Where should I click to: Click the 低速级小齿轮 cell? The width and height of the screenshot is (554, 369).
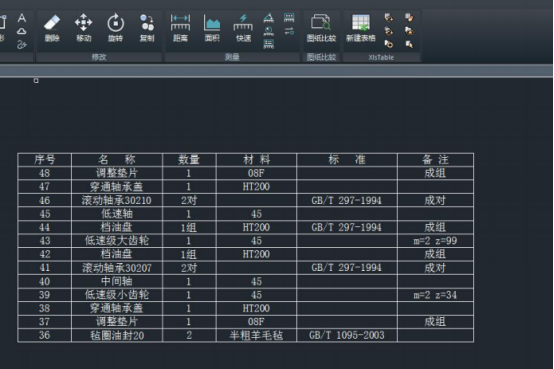[x=117, y=295]
